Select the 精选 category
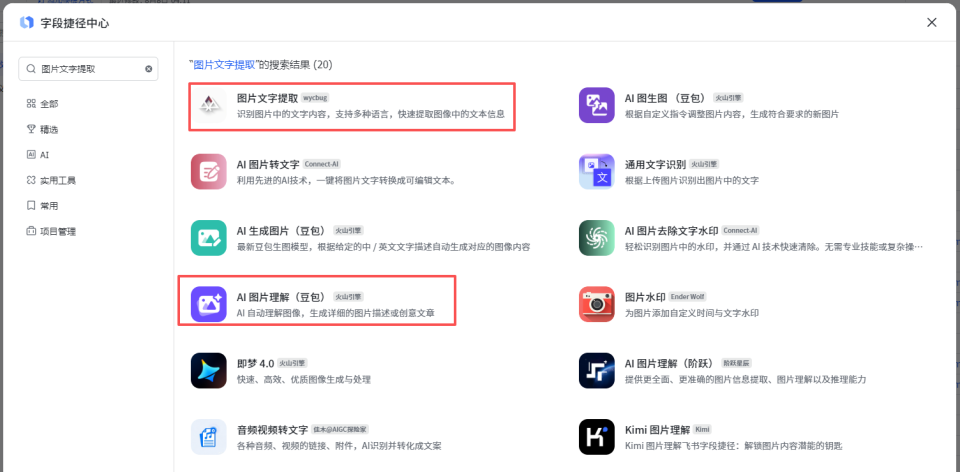The width and height of the screenshot is (960, 472). (49, 129)
